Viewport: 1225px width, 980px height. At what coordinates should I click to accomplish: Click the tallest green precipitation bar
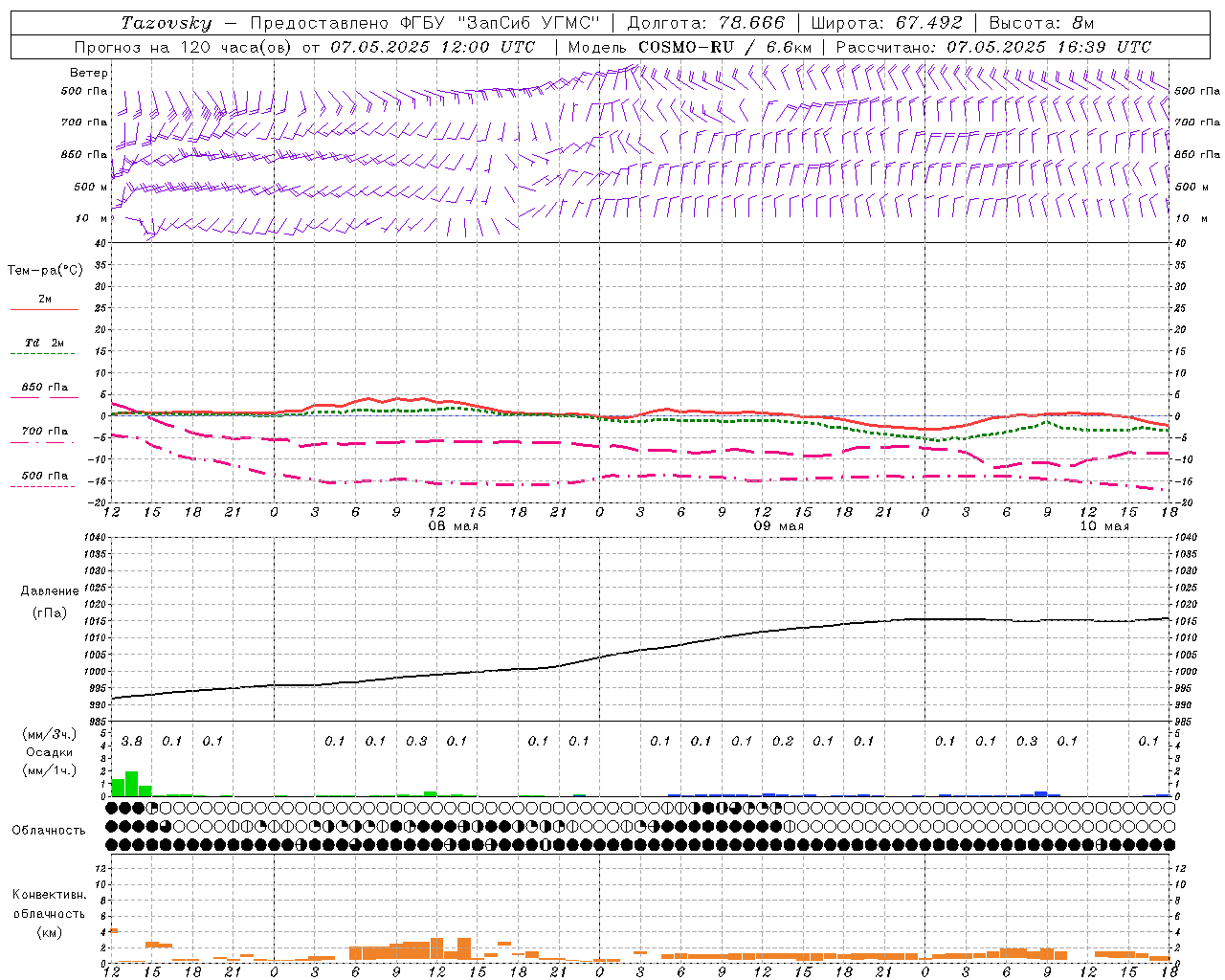pos(132,784)
